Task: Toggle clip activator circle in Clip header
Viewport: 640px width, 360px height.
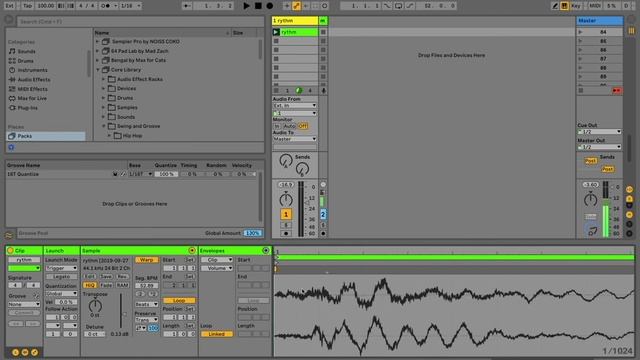Action: pos(10,251)
